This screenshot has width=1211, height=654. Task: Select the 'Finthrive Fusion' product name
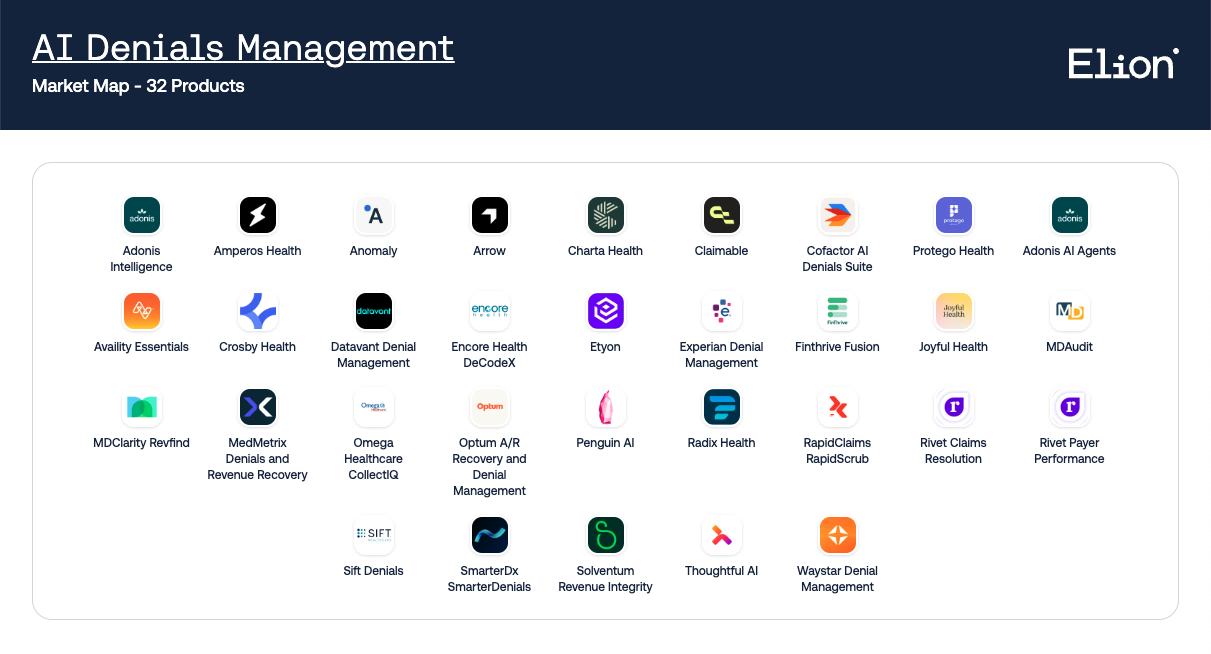(837, 347)
